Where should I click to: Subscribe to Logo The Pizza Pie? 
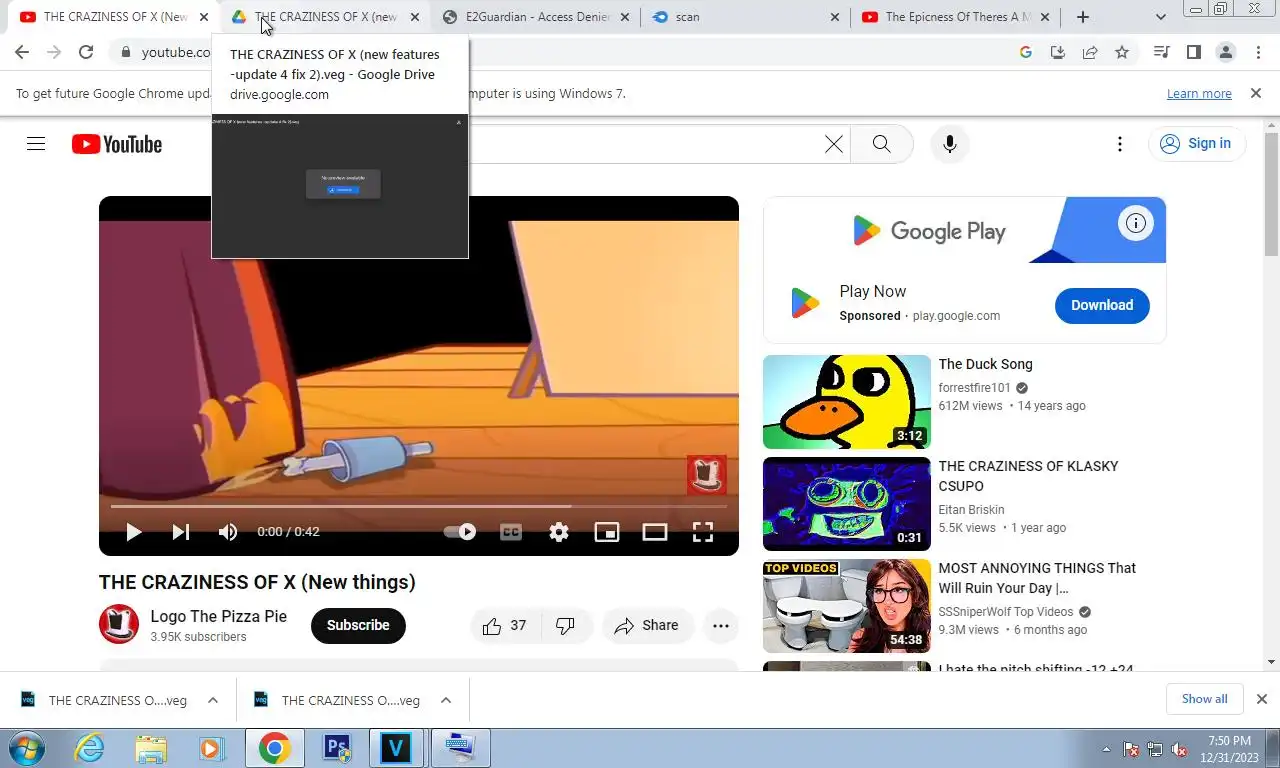pyautogui.click(x=358, y=625)
